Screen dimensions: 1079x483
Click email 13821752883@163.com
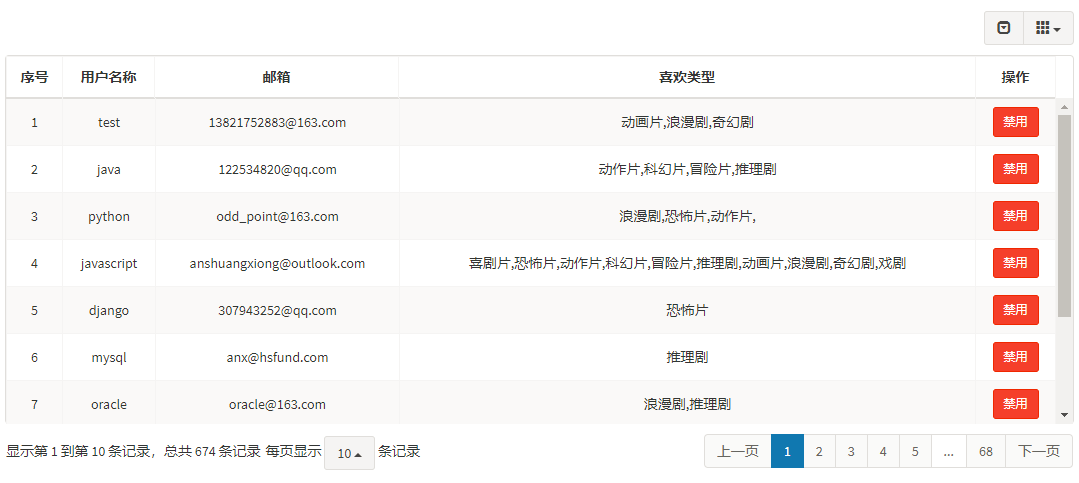277,122
